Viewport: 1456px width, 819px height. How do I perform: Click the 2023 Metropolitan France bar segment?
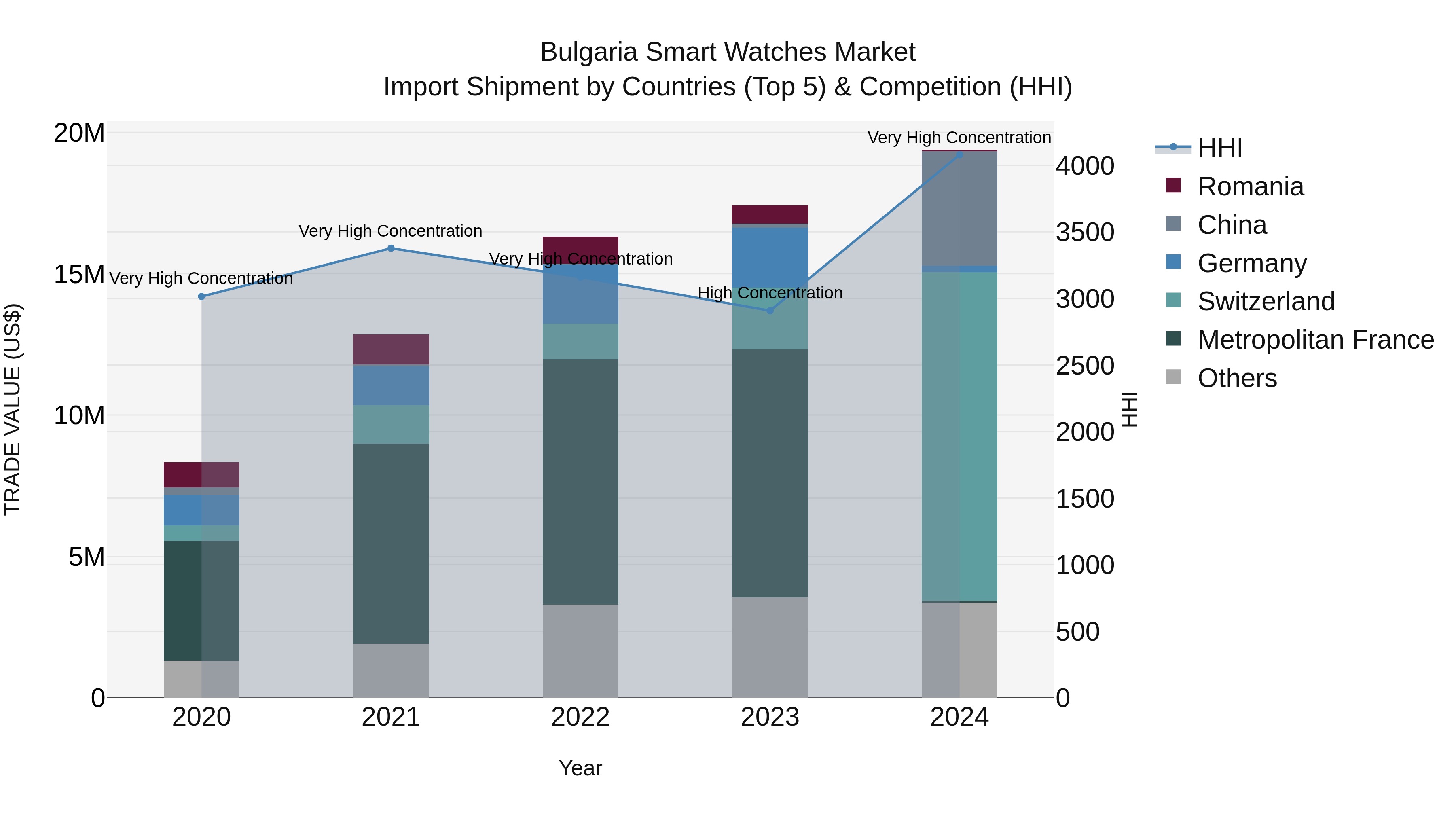[x=770, y=473]
